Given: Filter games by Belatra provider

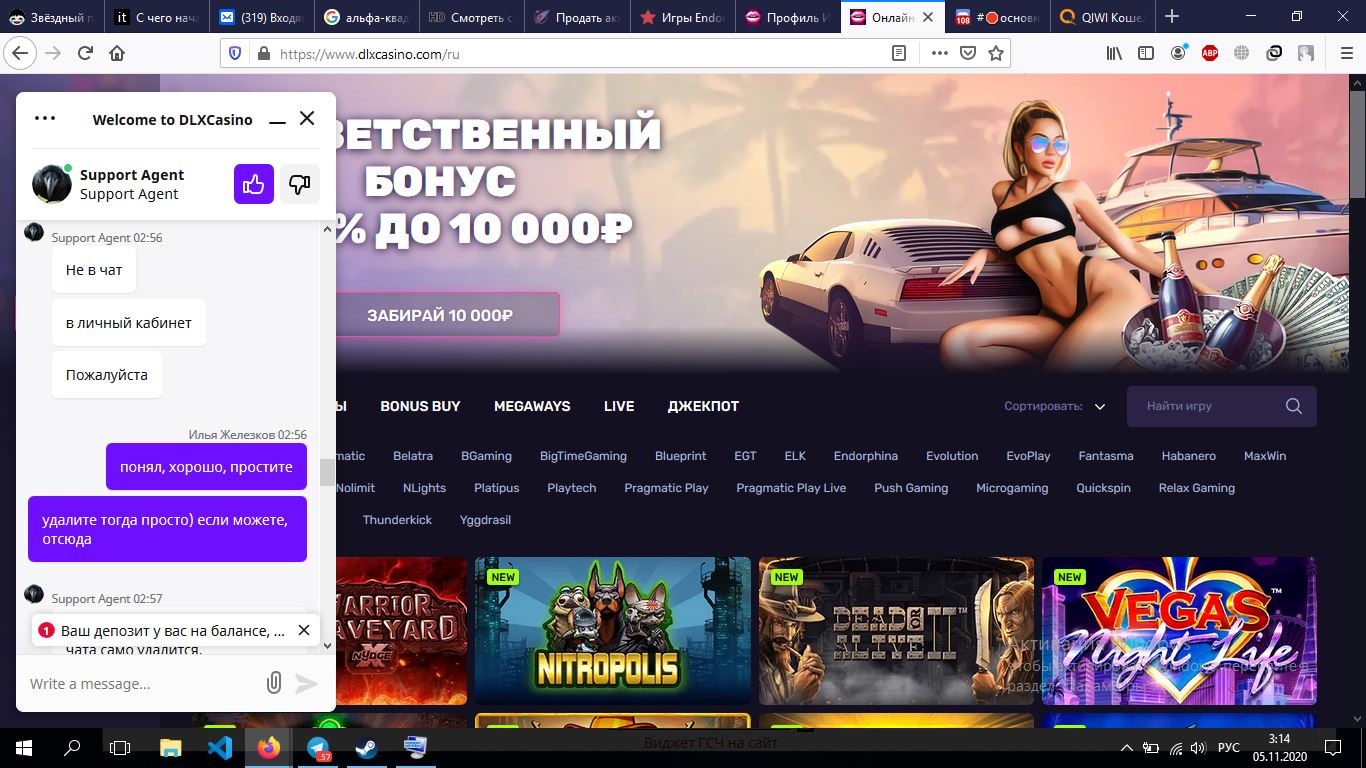Looking at the screenshot, I should point(413,456).
